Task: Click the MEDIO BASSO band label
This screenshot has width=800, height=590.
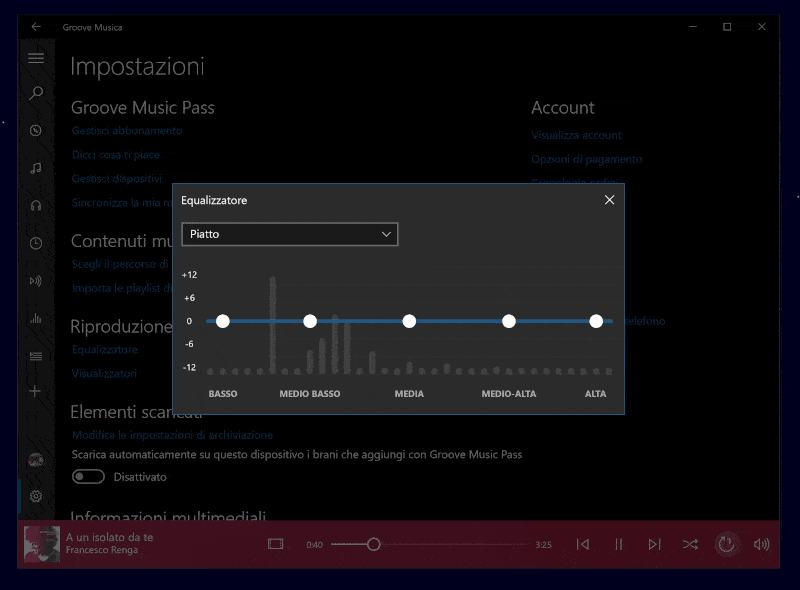Action: [x=310, y=394]
